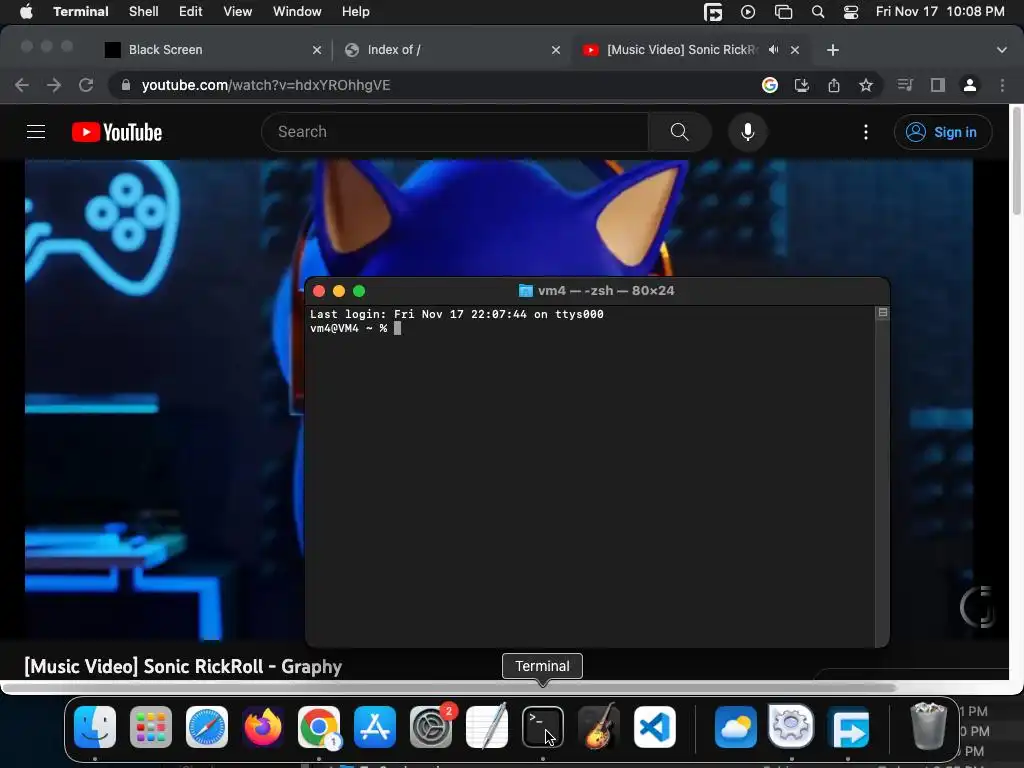Open the View menu

coord(238,12)
